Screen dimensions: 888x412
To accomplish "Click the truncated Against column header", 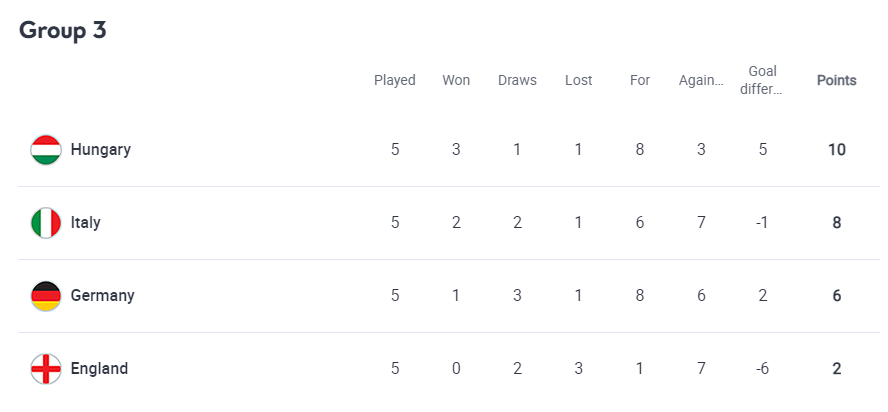I will coord(701,80).
